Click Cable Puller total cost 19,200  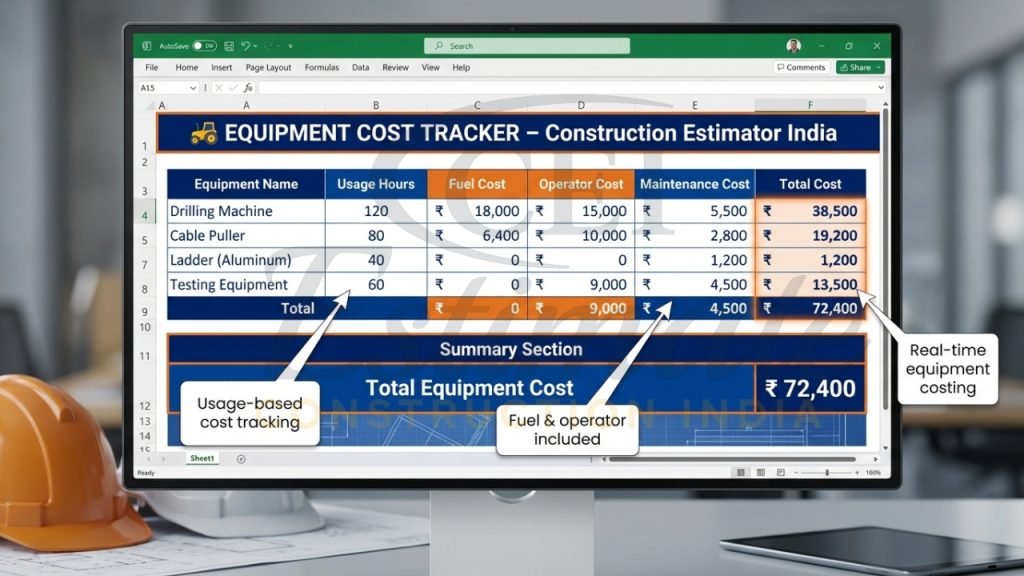coord(810,236)
